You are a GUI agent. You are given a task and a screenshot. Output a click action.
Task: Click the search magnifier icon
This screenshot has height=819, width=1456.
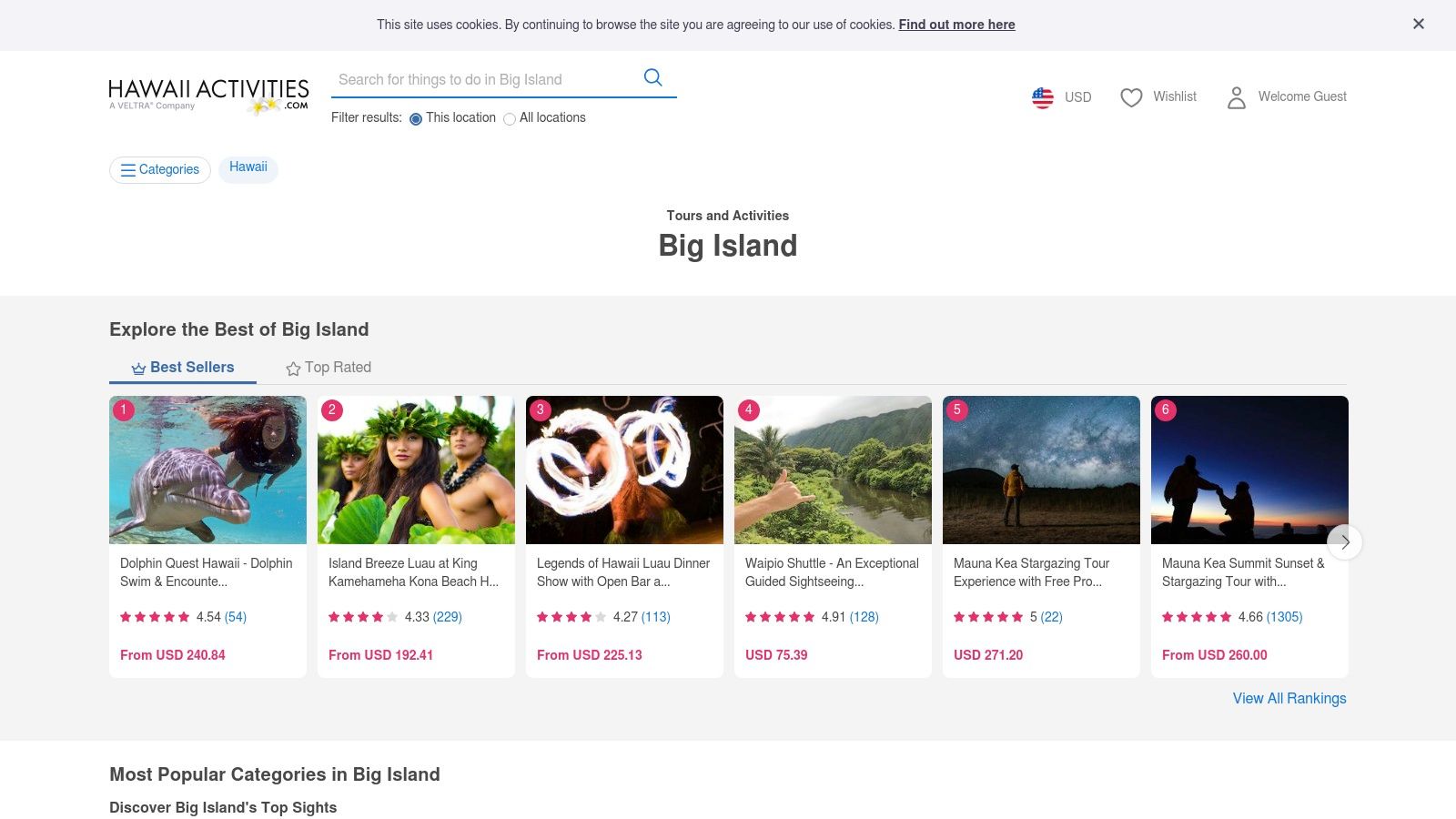click(x=652, y=77)
